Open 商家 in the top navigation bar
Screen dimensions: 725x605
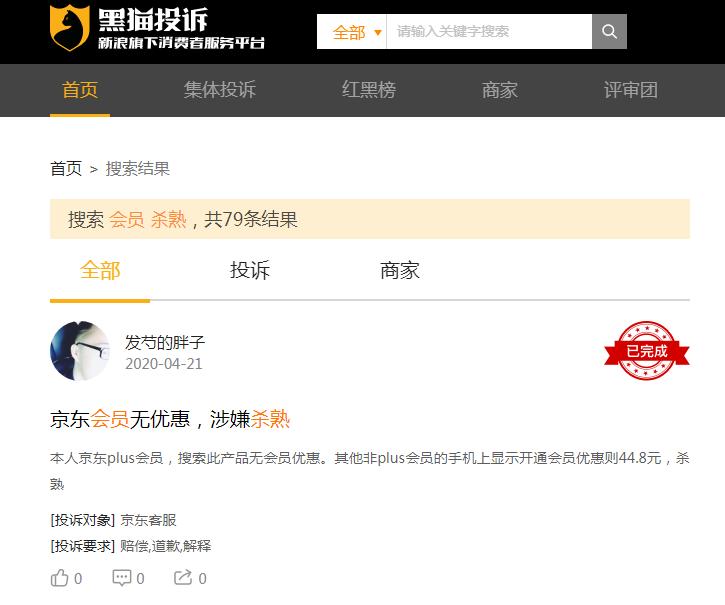(x=499, y=90)
